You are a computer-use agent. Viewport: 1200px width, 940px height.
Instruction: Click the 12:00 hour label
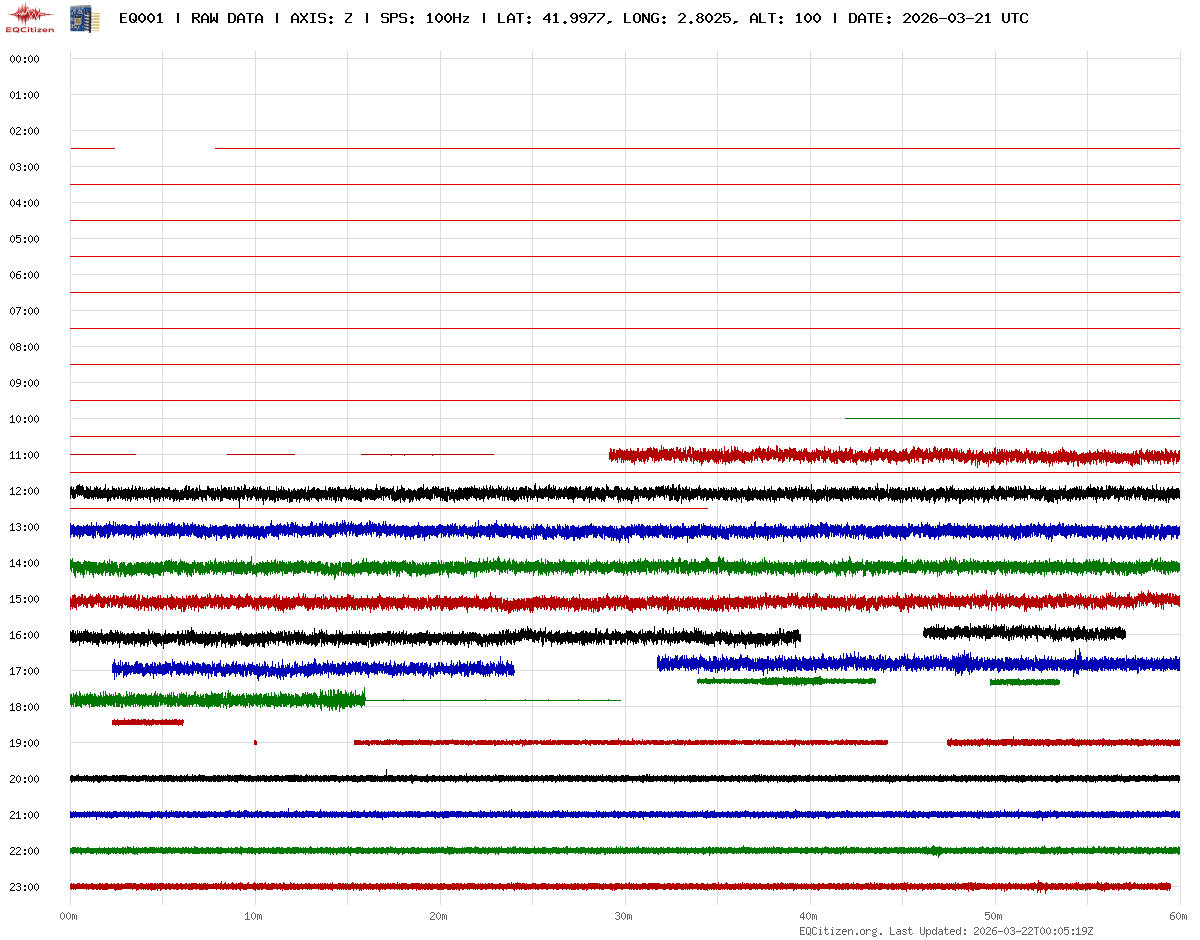pyautogui.click(x=24, y=491)
